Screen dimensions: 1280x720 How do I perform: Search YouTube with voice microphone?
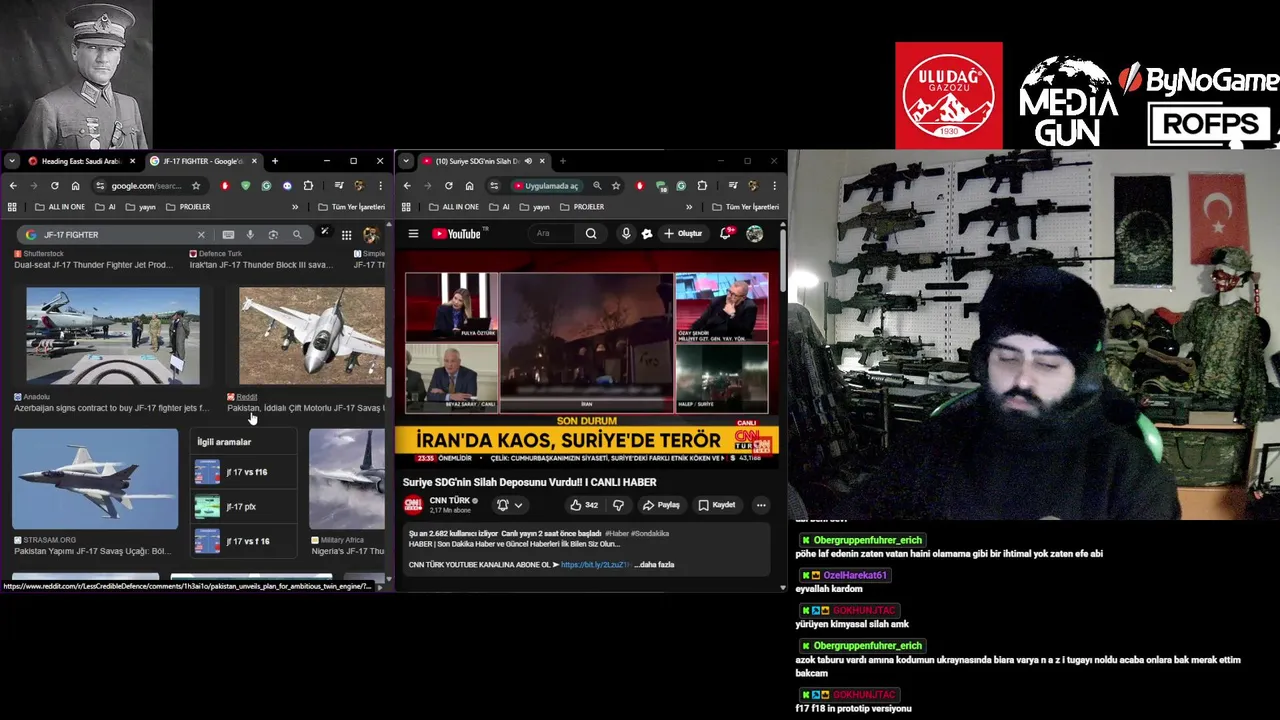(x=626, y=234)
